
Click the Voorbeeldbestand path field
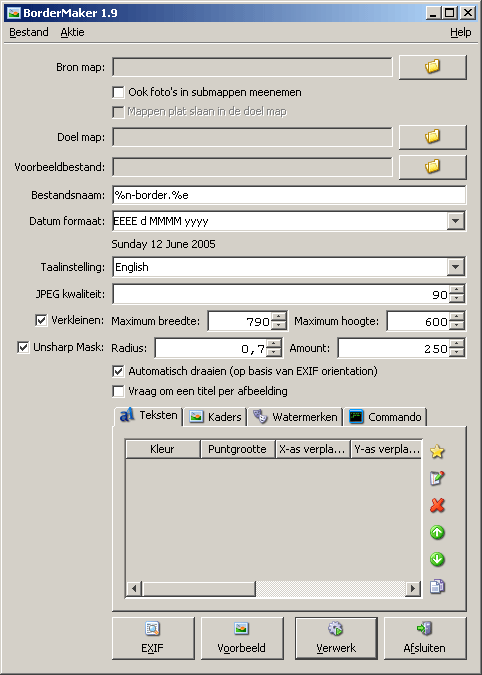point(252,167)
